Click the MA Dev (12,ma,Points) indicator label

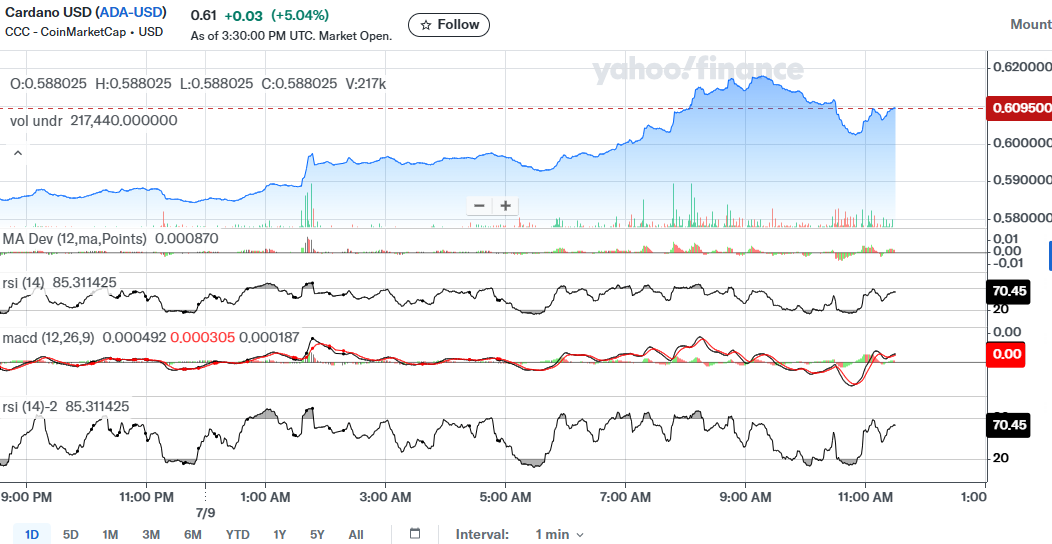point(74,239)
